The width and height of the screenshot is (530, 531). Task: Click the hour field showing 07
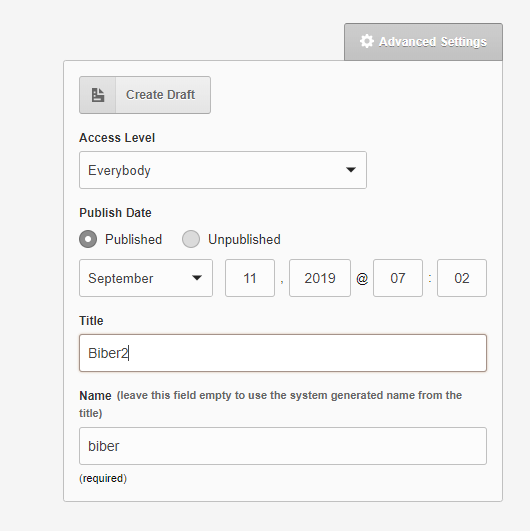tap(398, 278)
